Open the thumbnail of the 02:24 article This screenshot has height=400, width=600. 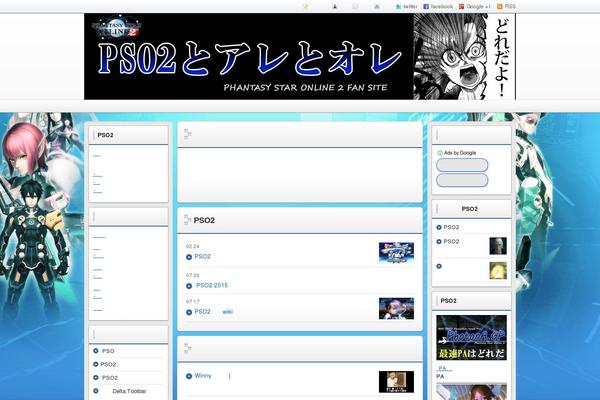click(396, 253)
